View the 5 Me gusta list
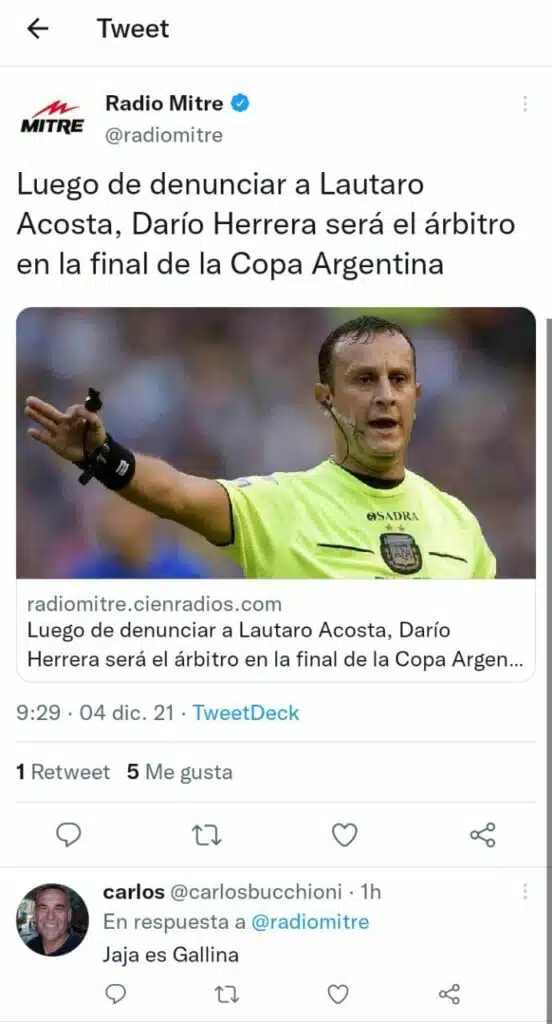The image size is (552, 1024). 180,773
